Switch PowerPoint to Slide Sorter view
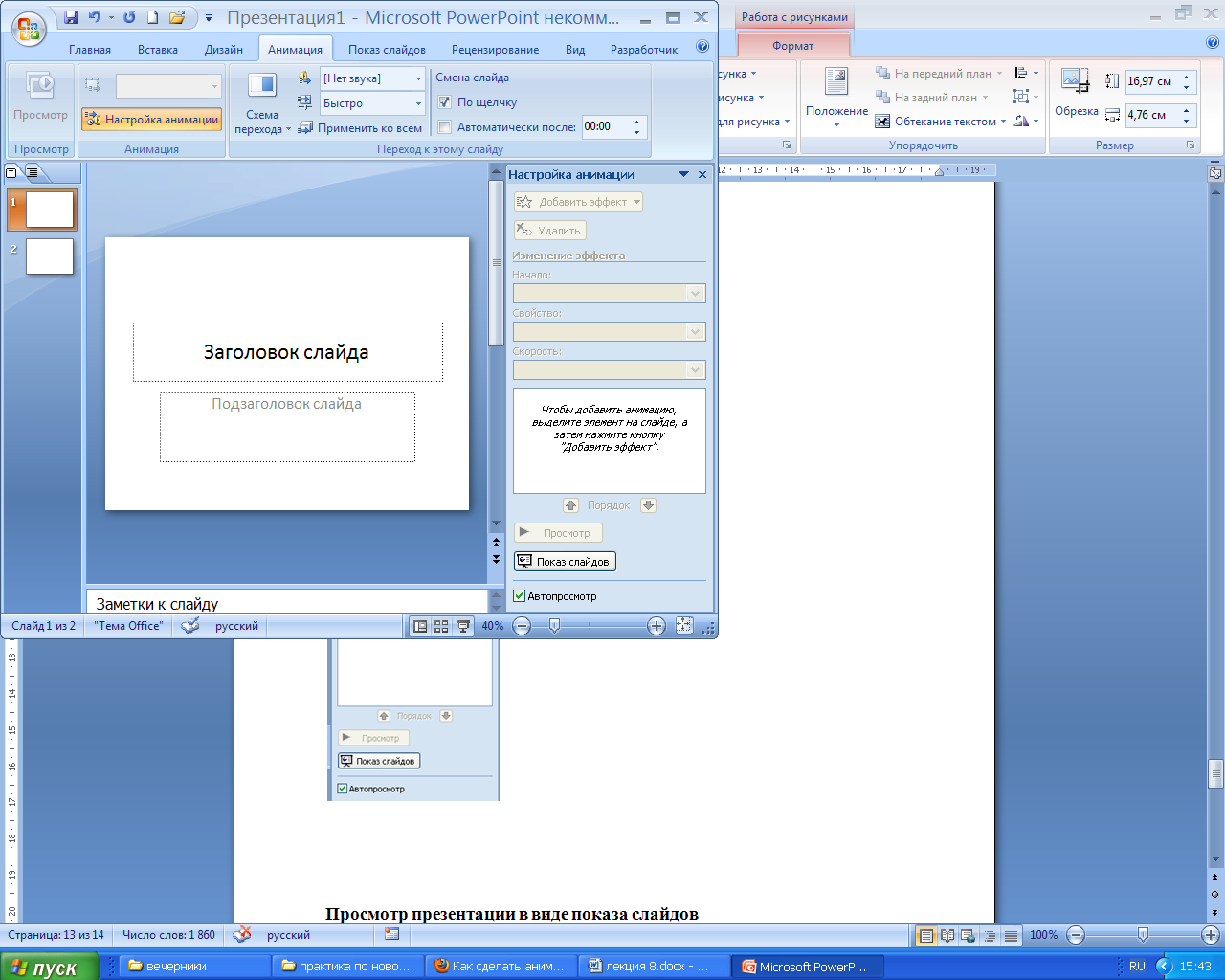1225x980 pixels. pos(441,626)
